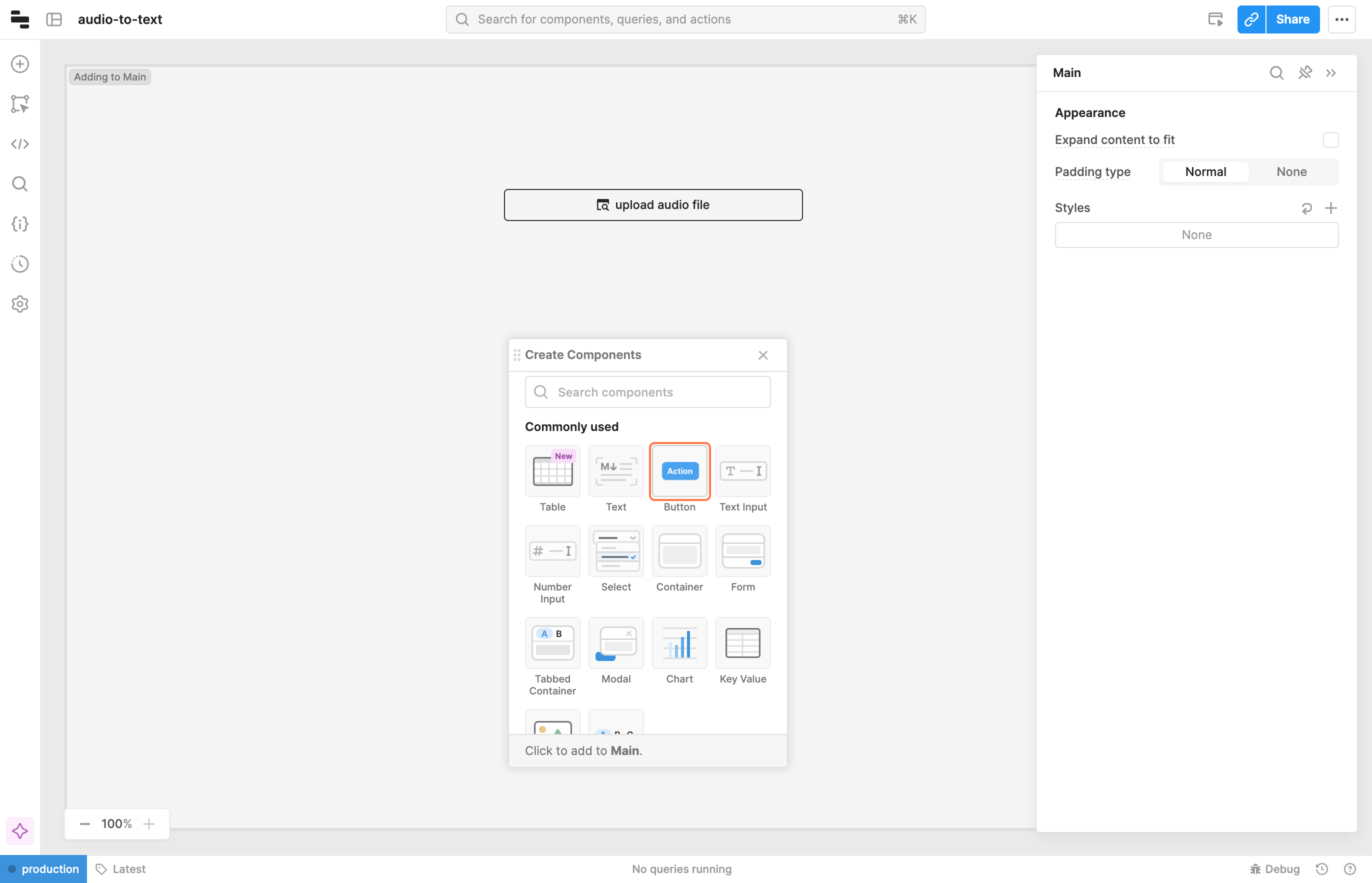Set Padding type to Normal
This screenshot has height=883, width=1372.
click(1205, 172)
